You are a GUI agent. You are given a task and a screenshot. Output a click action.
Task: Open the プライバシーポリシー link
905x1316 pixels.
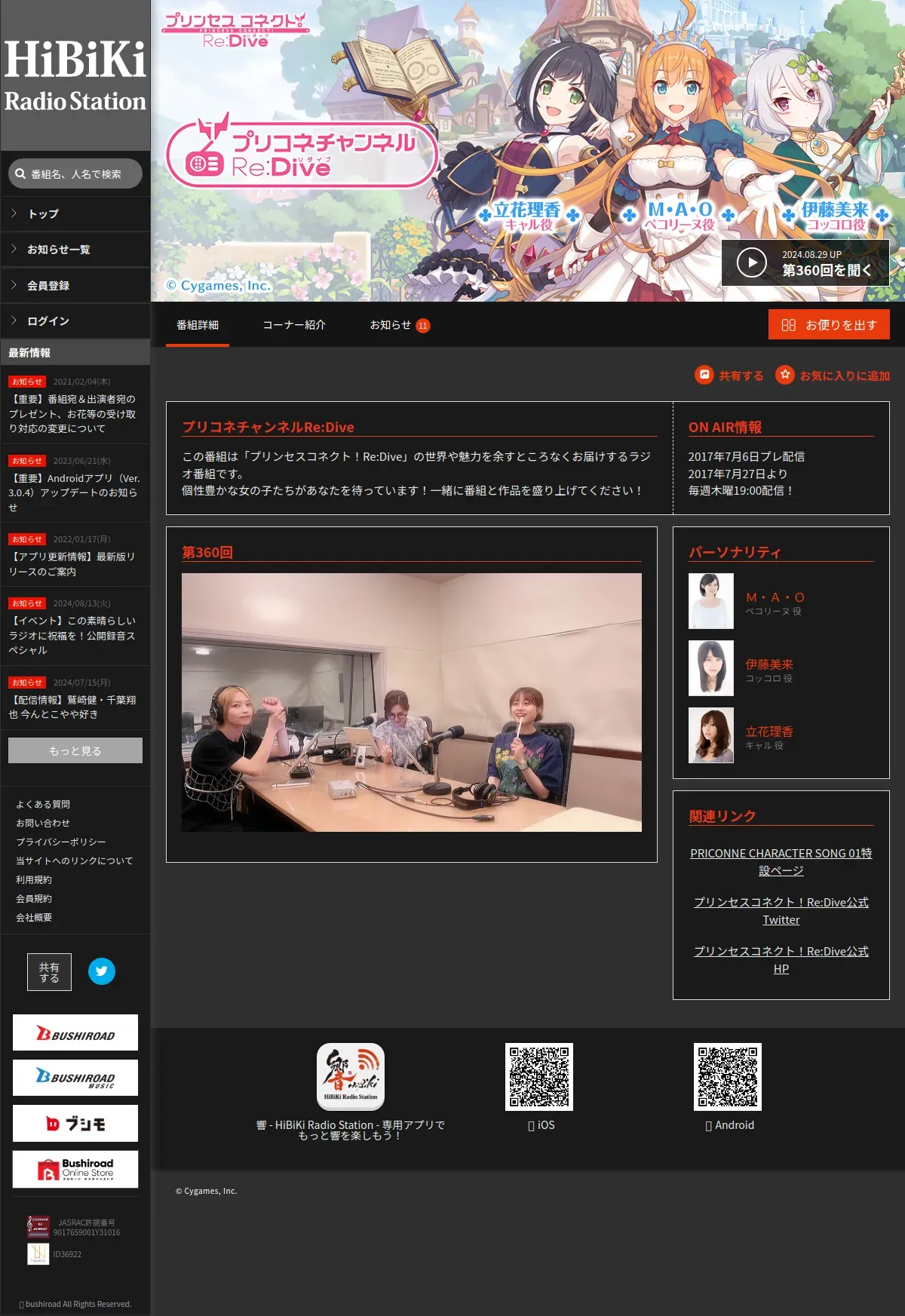pyautogui.click(x=61, y=842)
